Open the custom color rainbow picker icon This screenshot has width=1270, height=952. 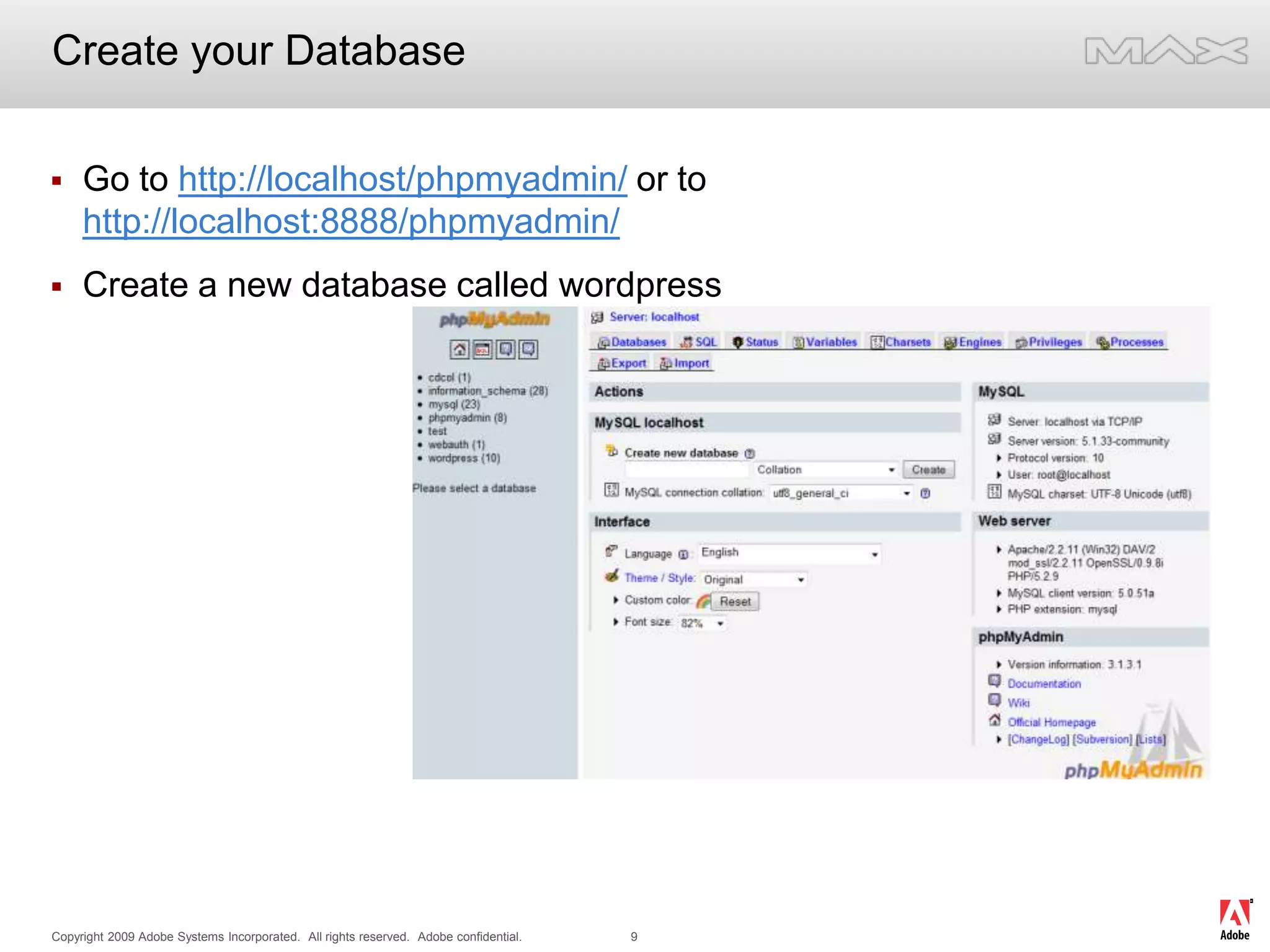pos(703,601)
